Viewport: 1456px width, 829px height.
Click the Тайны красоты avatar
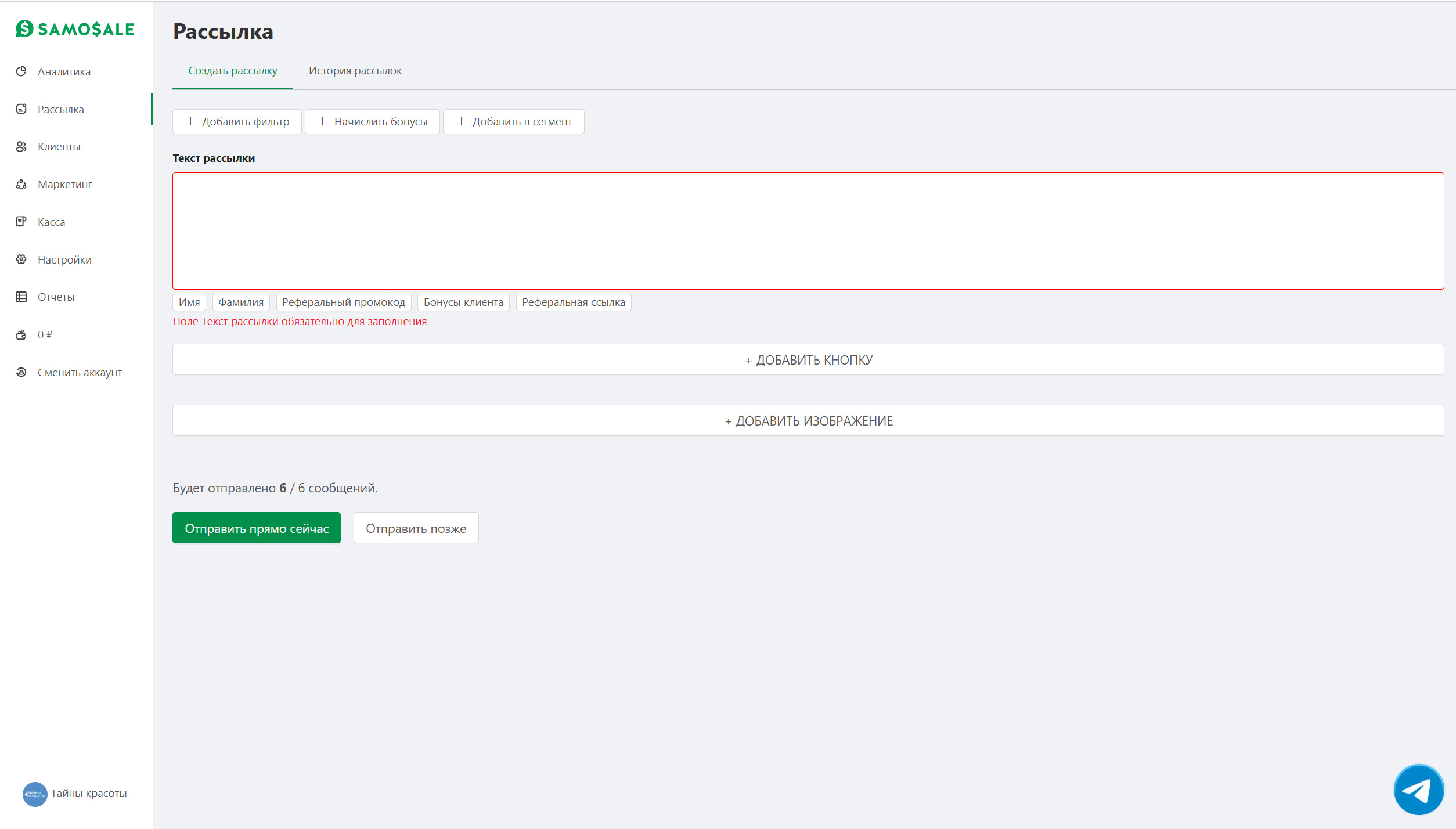click(35, 794)
